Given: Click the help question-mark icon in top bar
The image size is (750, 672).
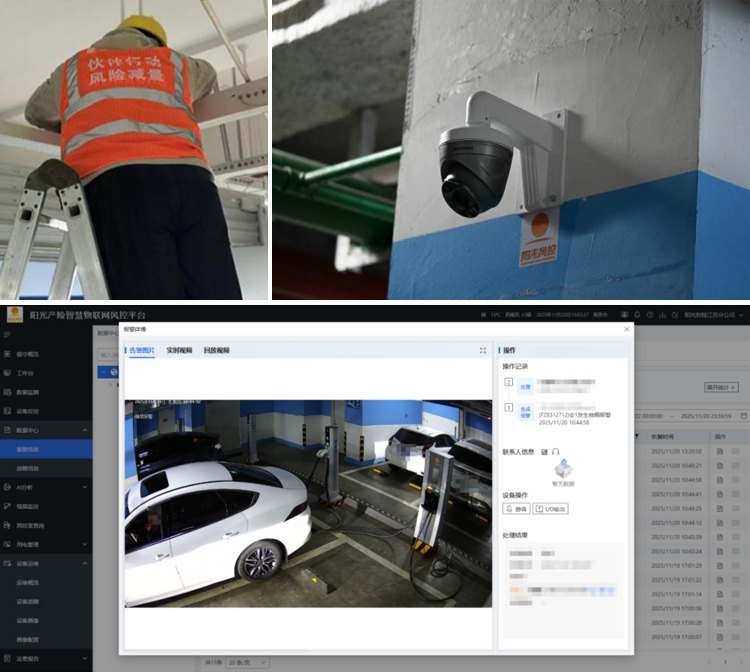Looking at the screenshot, I should (650, 315).
